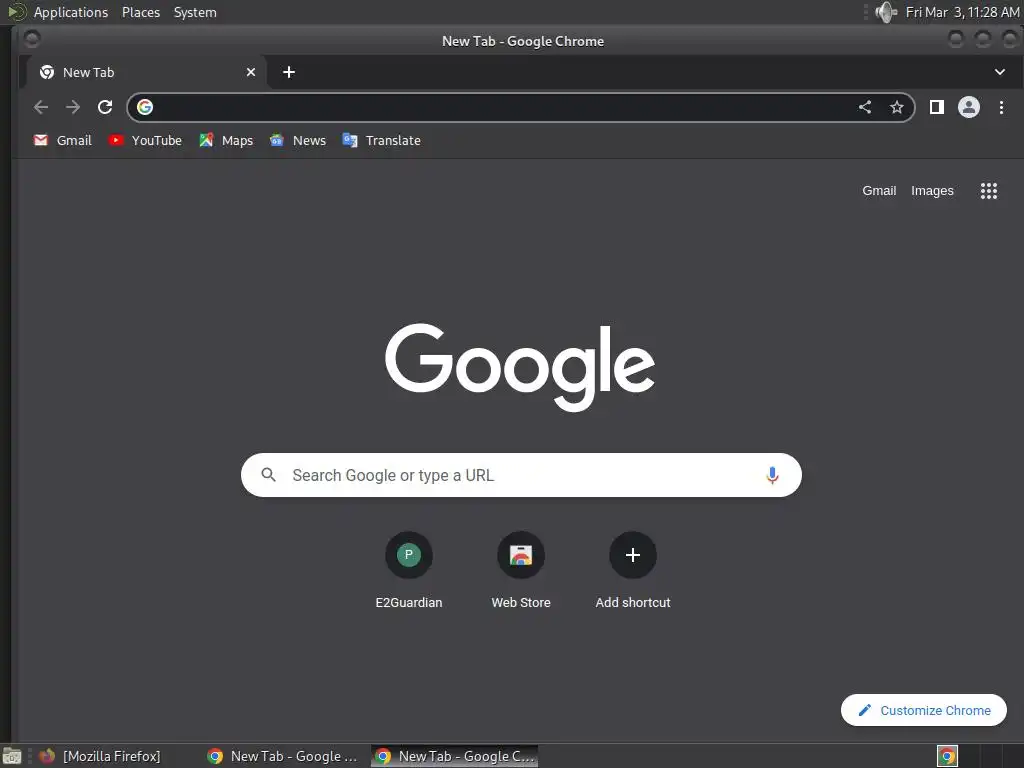The width and height of the screenshot is (1024, 768).
Task: Click the Chrome workspace switcher icon
Action: pos(947,756)
